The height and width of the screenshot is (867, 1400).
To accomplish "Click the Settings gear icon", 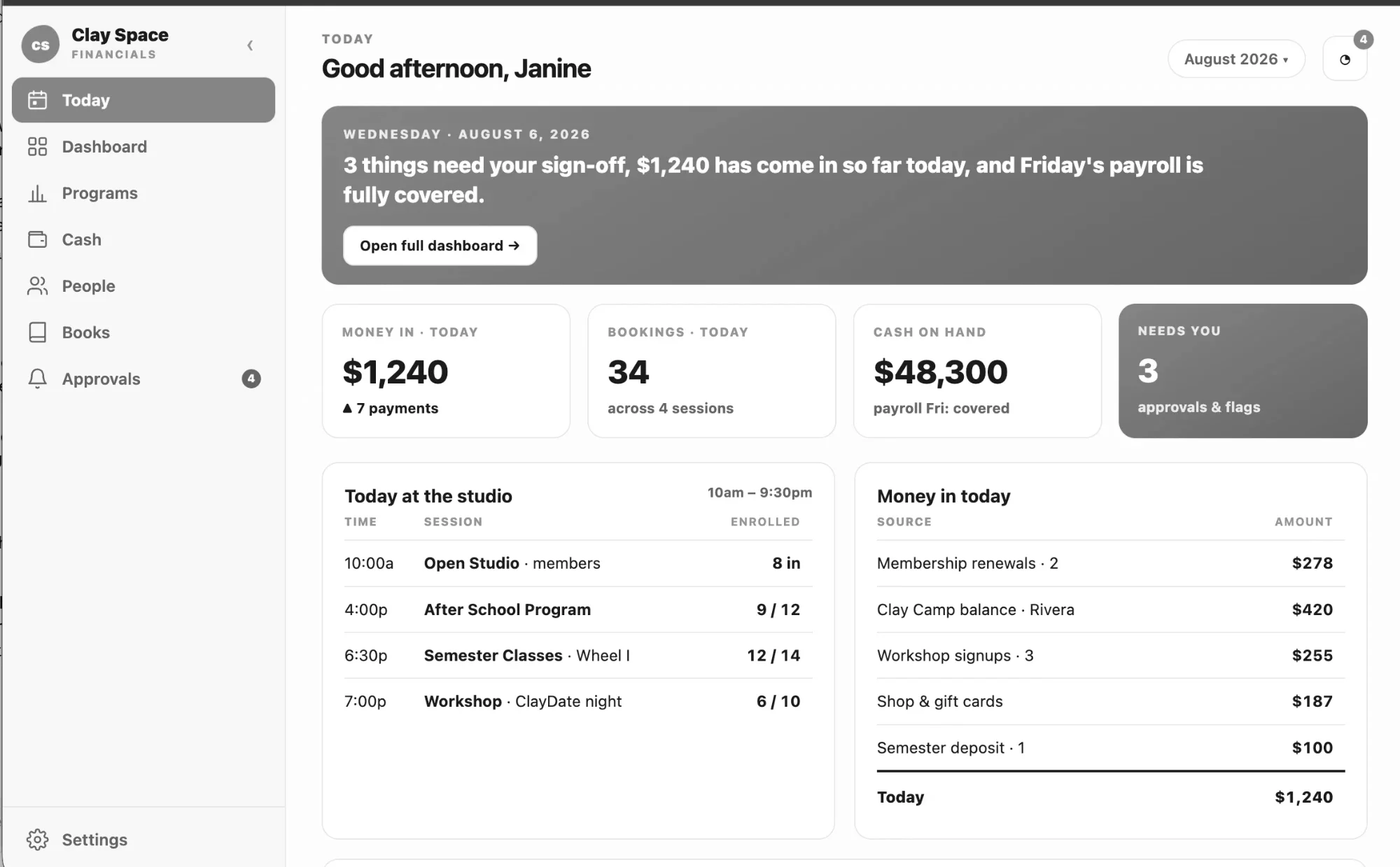I will pos(37,840).
